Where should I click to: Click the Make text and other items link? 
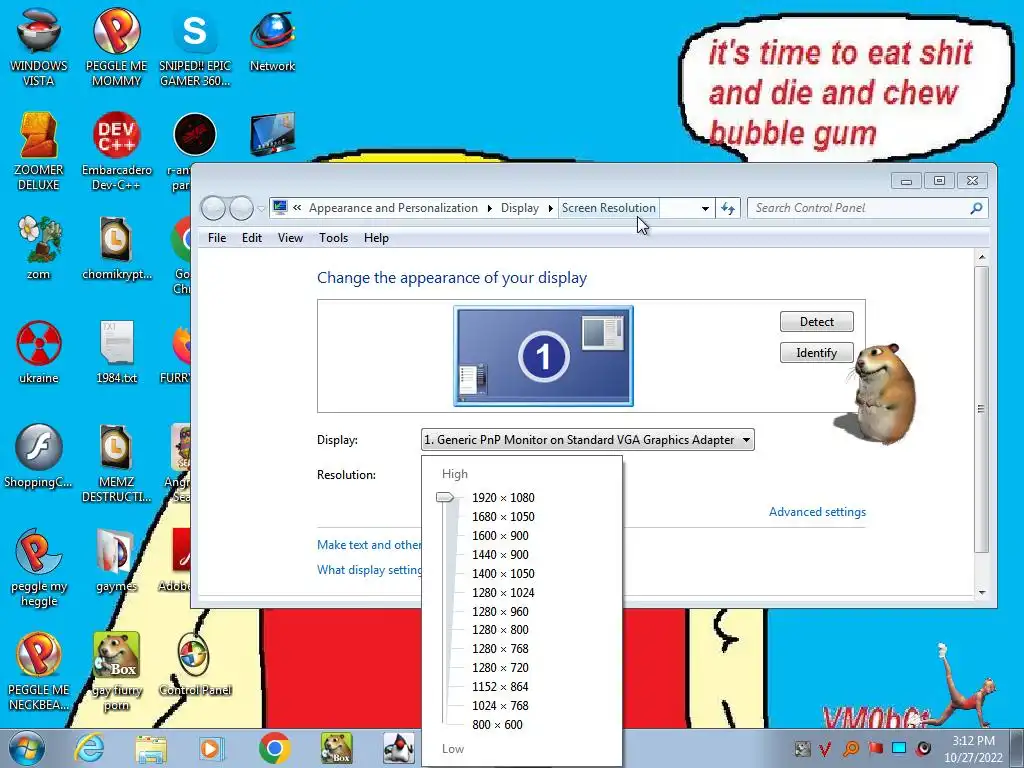(369, 545)
